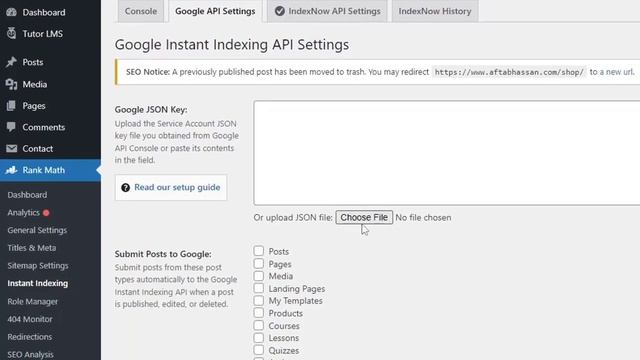
Task: Click the 'Submit Posts to Google:' label
Action: pos(163,254)
